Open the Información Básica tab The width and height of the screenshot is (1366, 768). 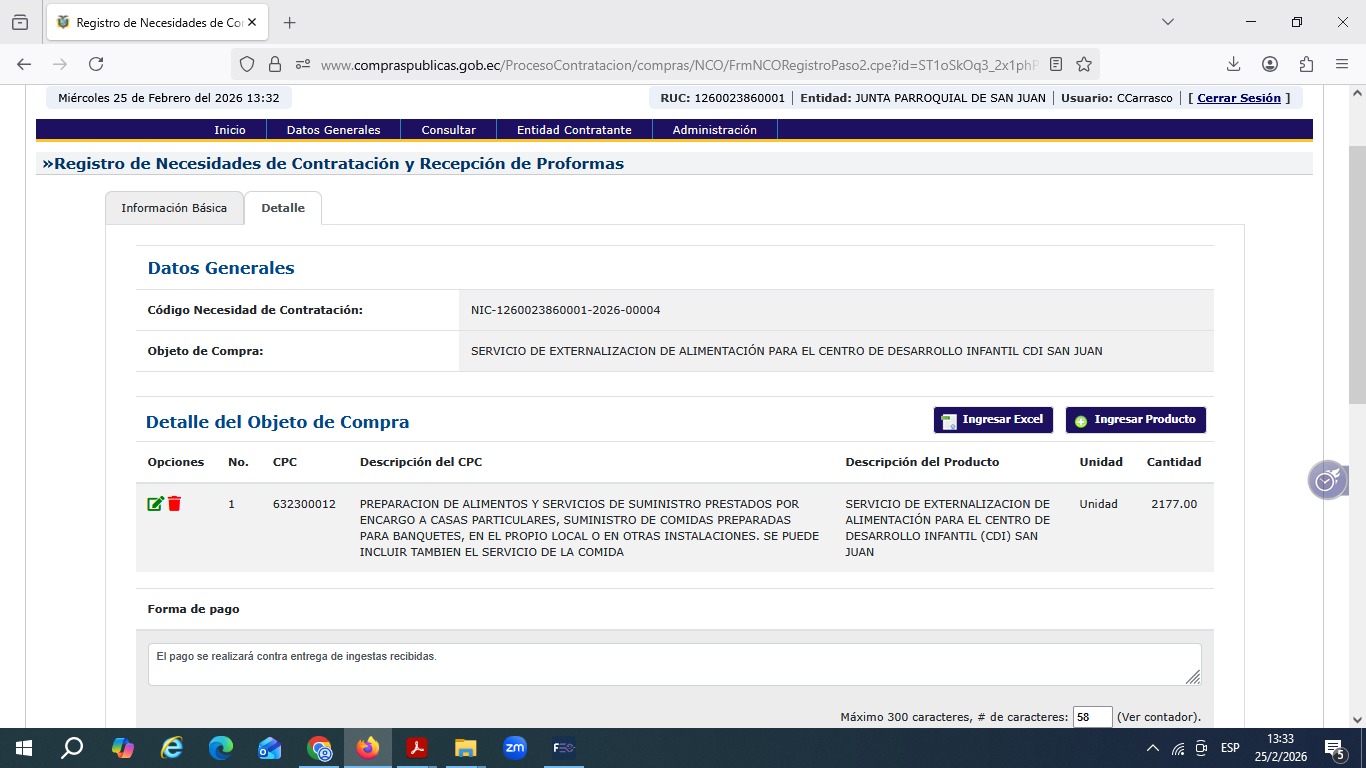(174, 208)
